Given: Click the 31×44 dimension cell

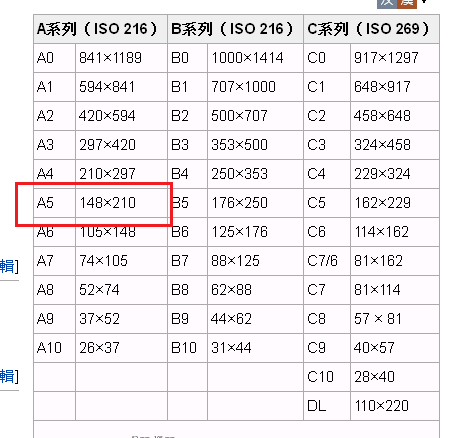Looking at the screenshot, I should tap(255, 348).
